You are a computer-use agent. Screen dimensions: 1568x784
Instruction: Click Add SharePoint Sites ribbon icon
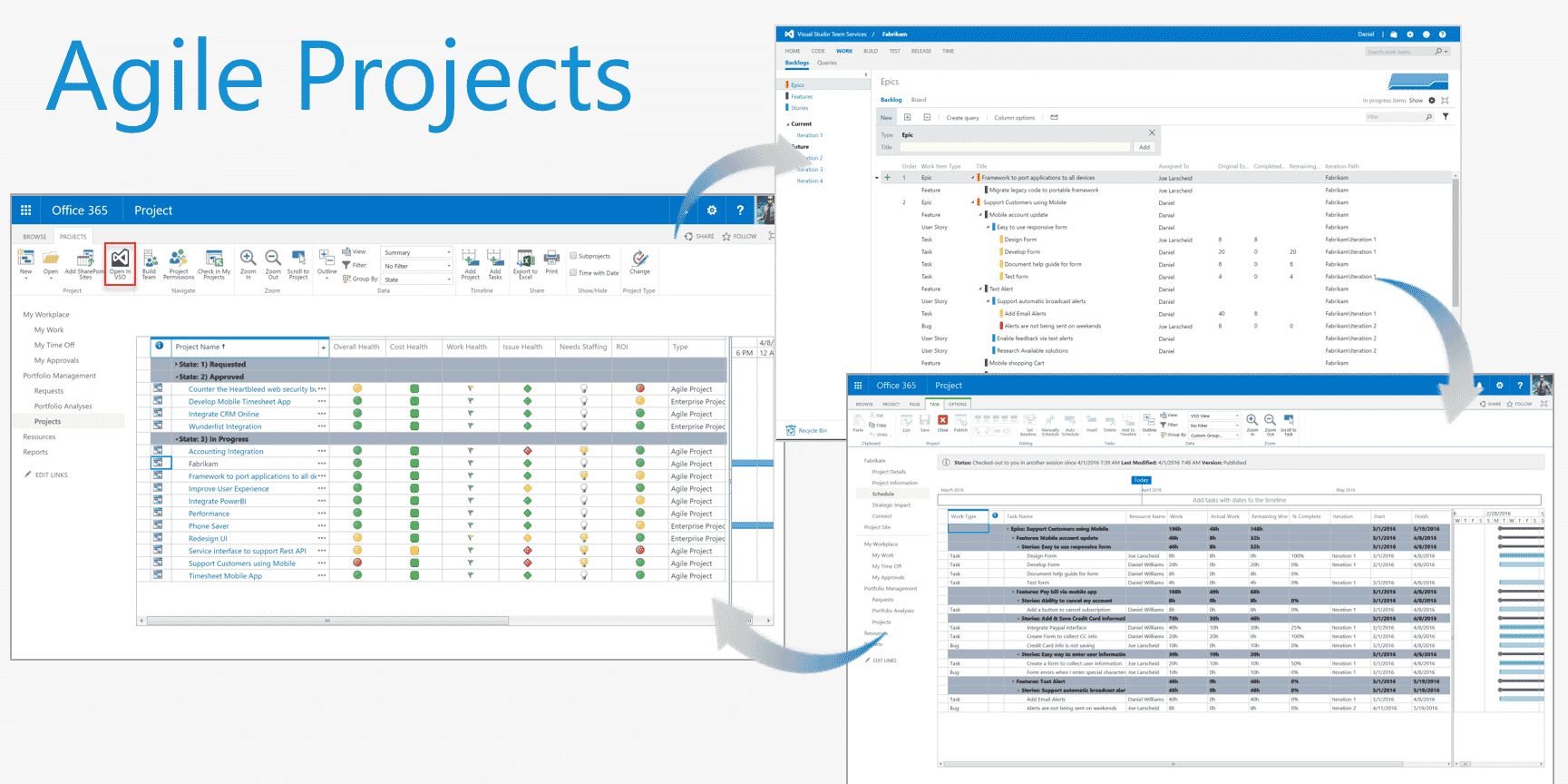(x=85, y=263)
